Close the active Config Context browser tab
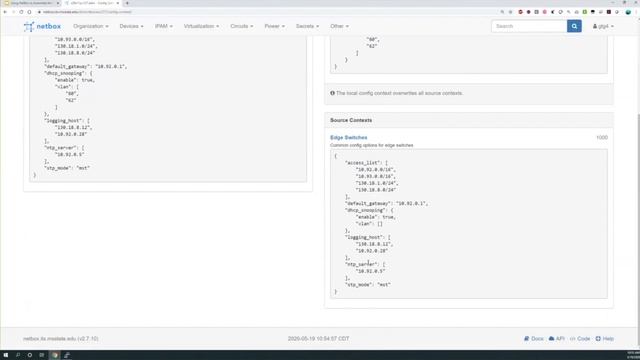Screen dimensions: 640x360 pyautogui.click(x=118, y=3)
